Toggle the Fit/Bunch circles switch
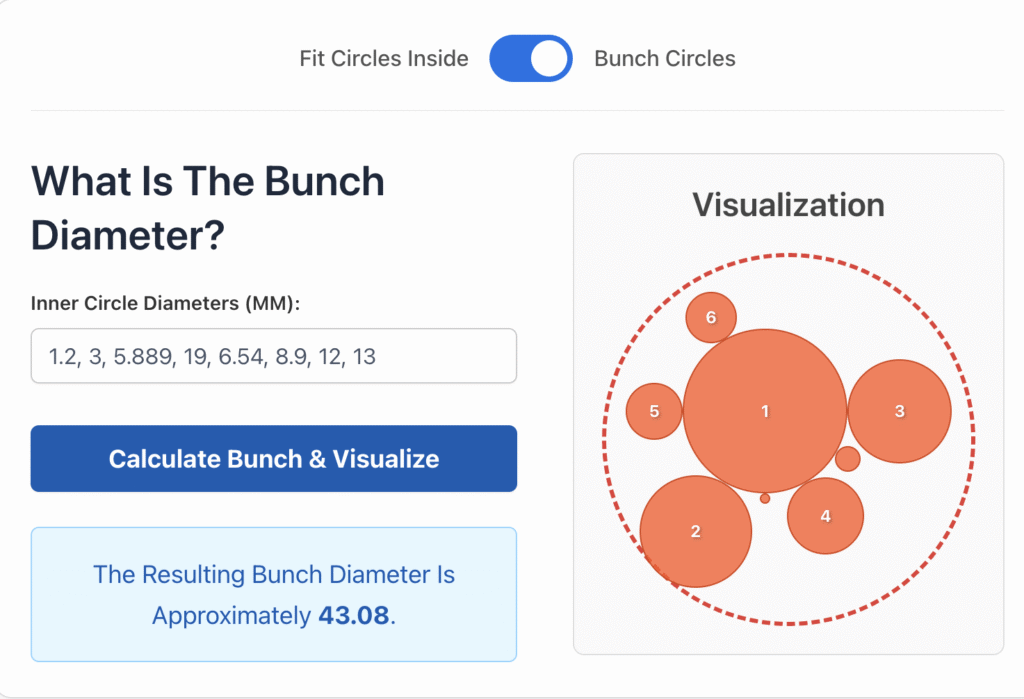This screenshot has height=699, width=1024. (530, 59)
